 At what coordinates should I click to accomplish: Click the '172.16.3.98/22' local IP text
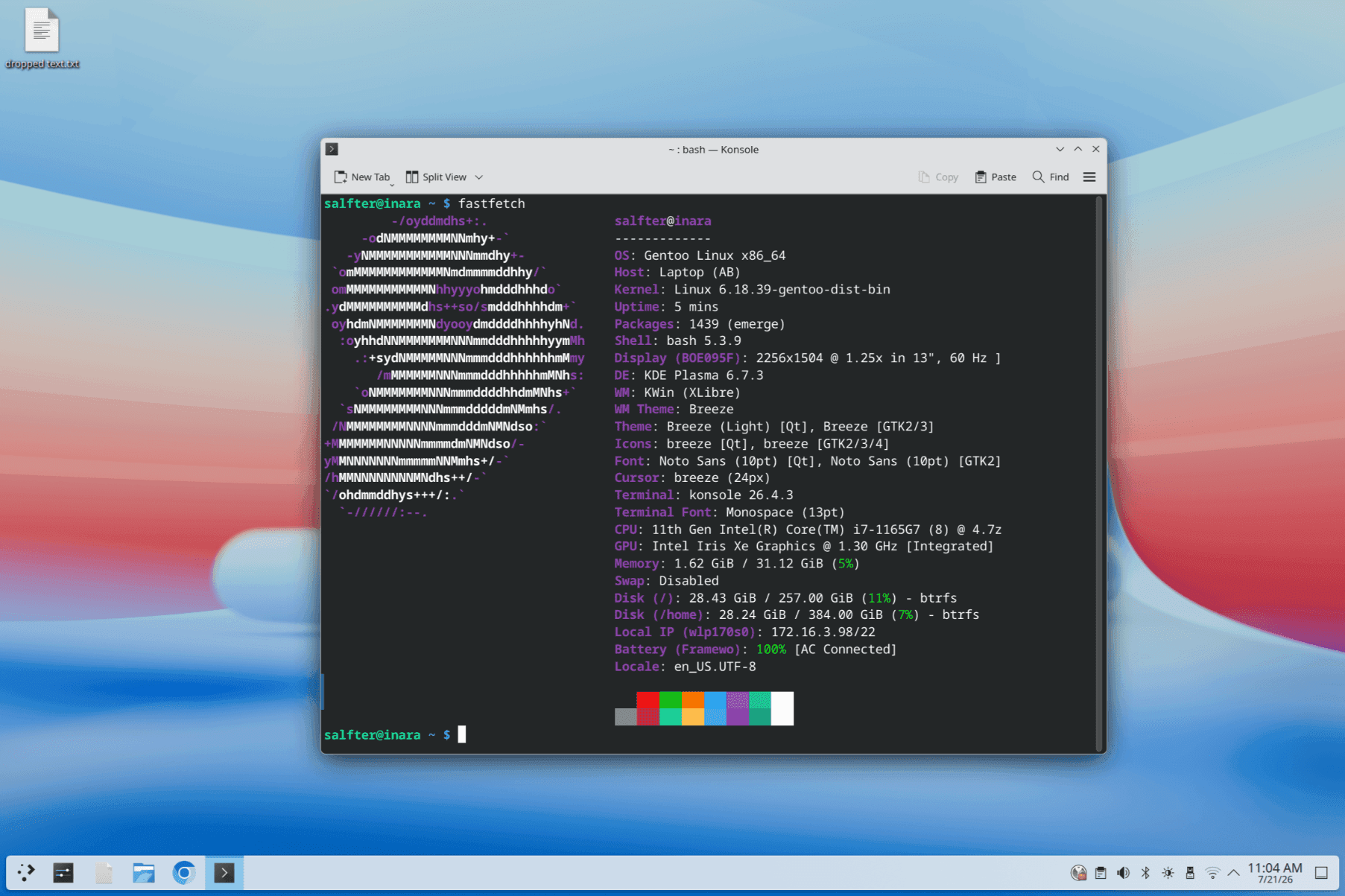point(823,632)
